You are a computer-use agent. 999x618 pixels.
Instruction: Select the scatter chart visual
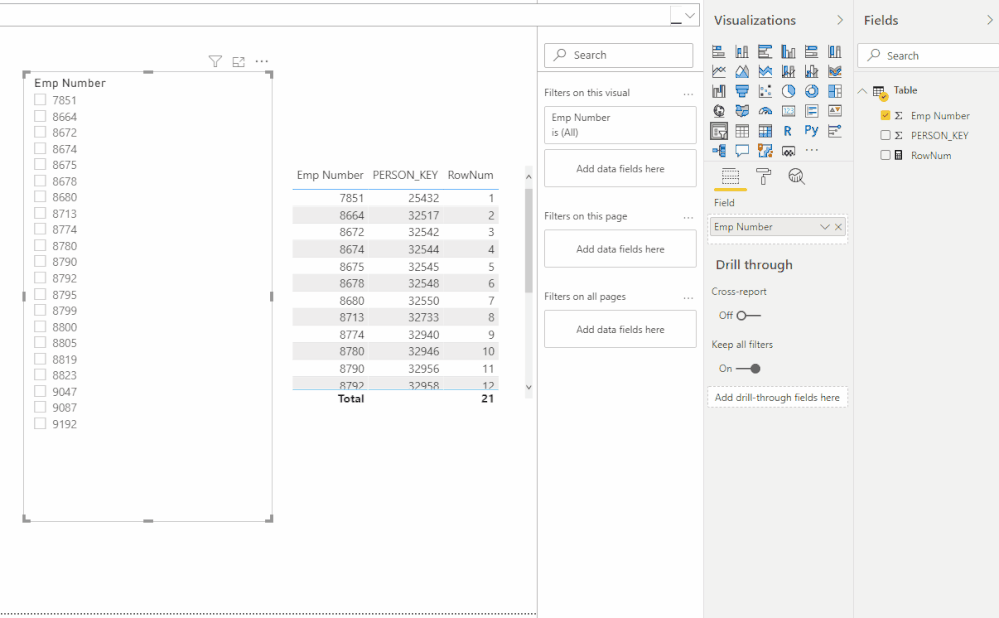tap(765, 91)
